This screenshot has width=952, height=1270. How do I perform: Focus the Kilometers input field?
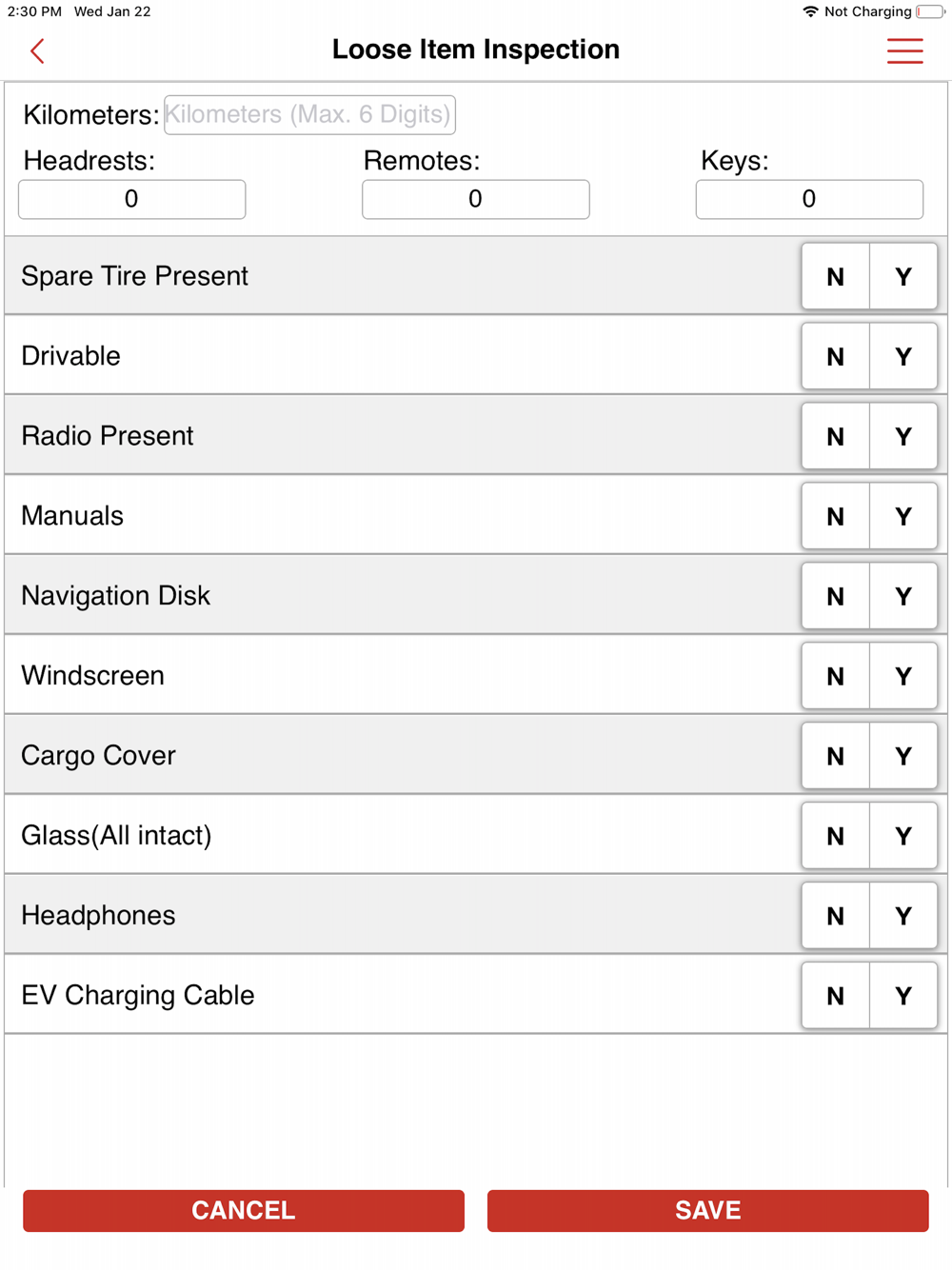309,115
